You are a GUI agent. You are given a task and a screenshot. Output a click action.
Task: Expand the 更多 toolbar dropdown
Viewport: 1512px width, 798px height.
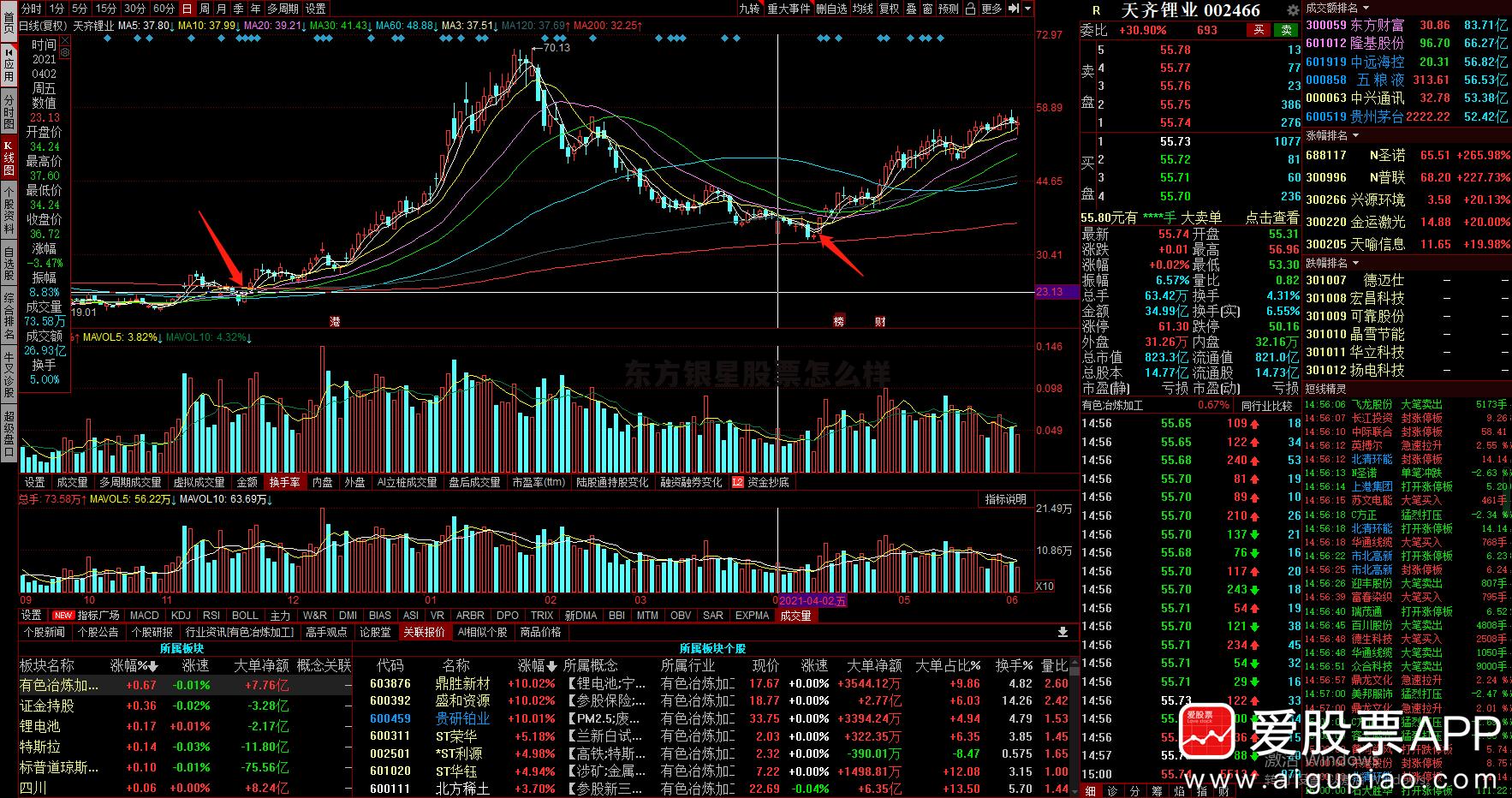pyautogui.click(x=991, y=9)
